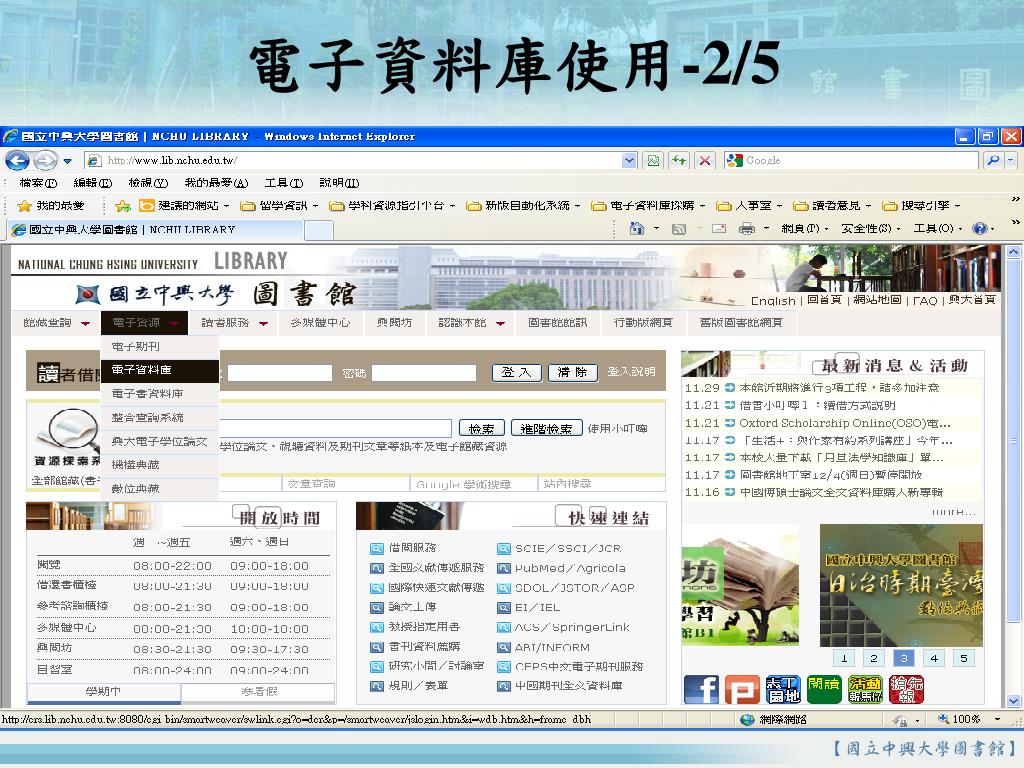The image size is (1024, 768).
Task: Switch to the 寒暑假 opening hours tab
Action: click(x=259, y=692)
